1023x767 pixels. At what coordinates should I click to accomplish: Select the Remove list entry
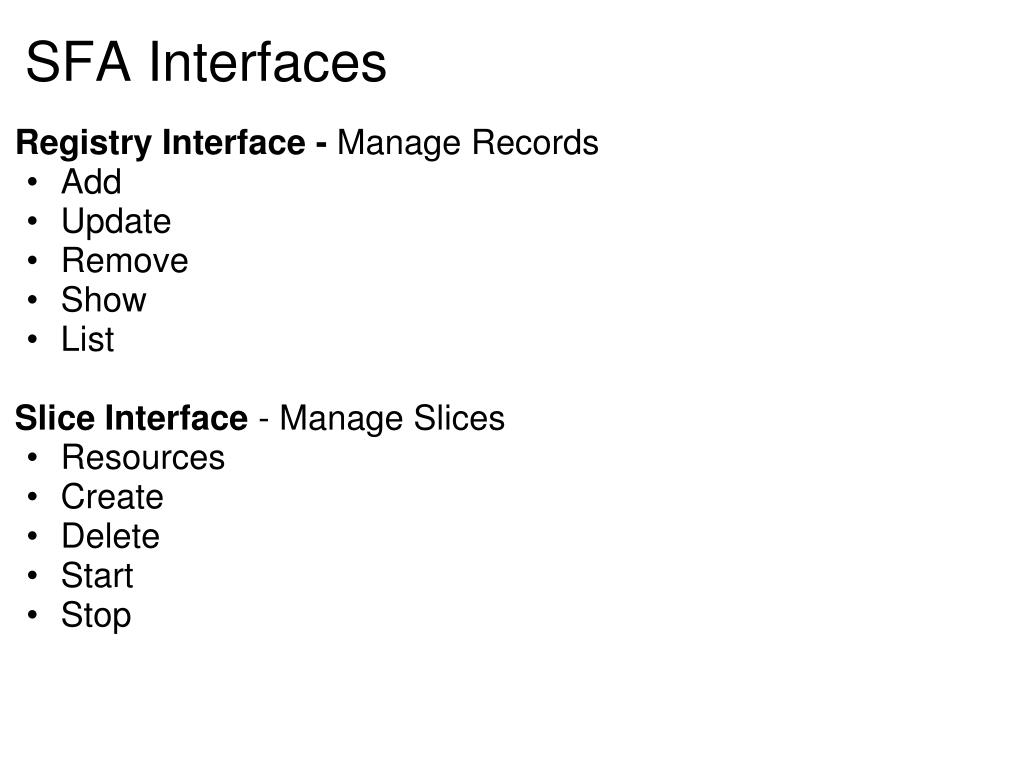[125, 261]
